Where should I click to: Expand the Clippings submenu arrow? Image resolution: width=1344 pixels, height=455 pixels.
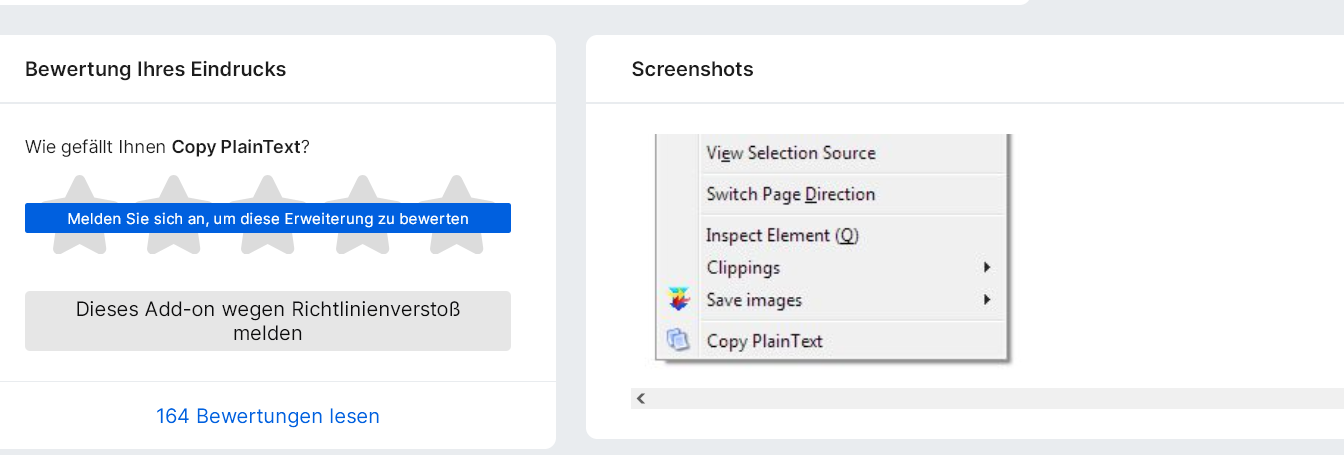986,267
